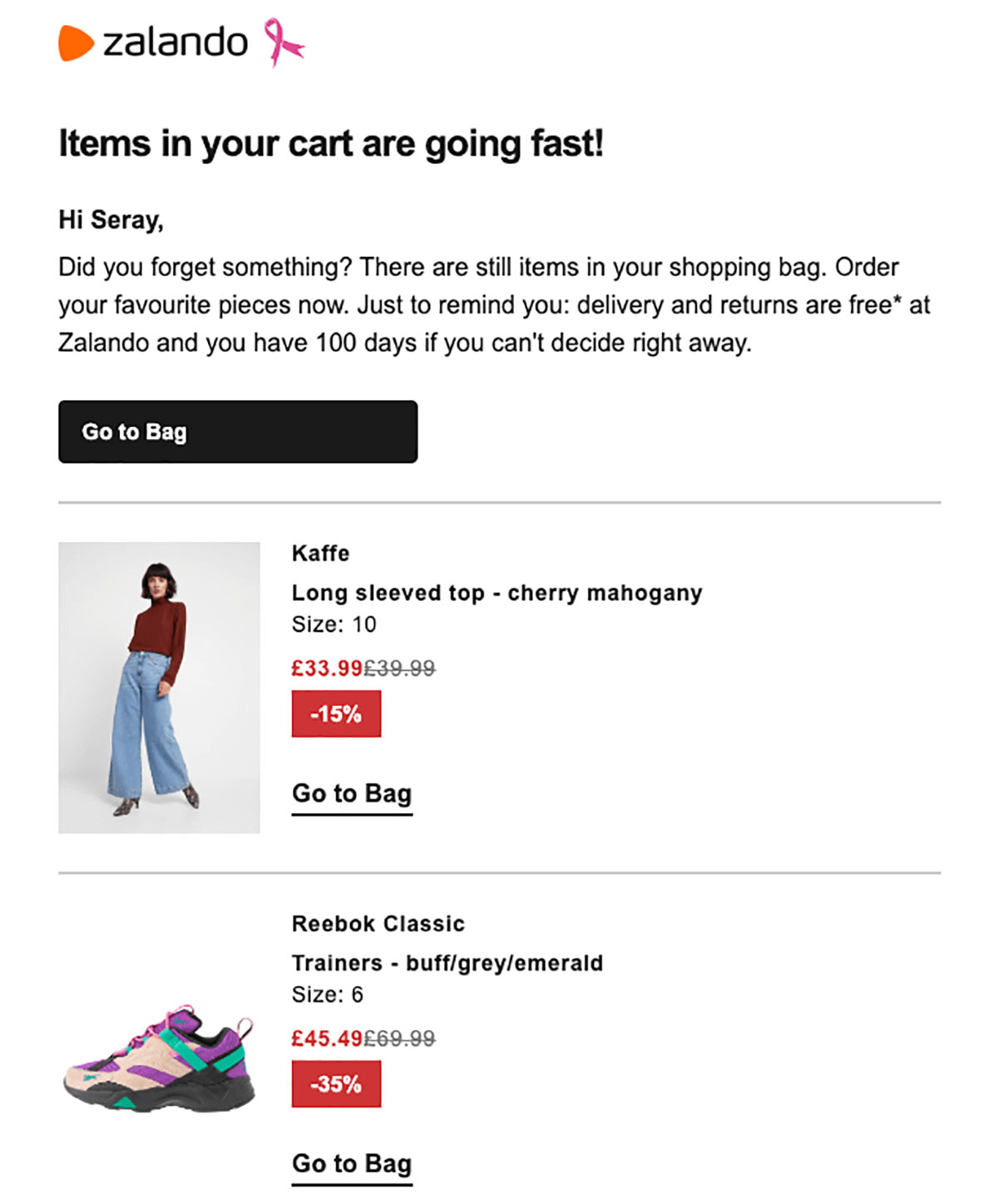Click the black Go to Bag button
Screen dimensions: 998x1204
click(237, 432)
